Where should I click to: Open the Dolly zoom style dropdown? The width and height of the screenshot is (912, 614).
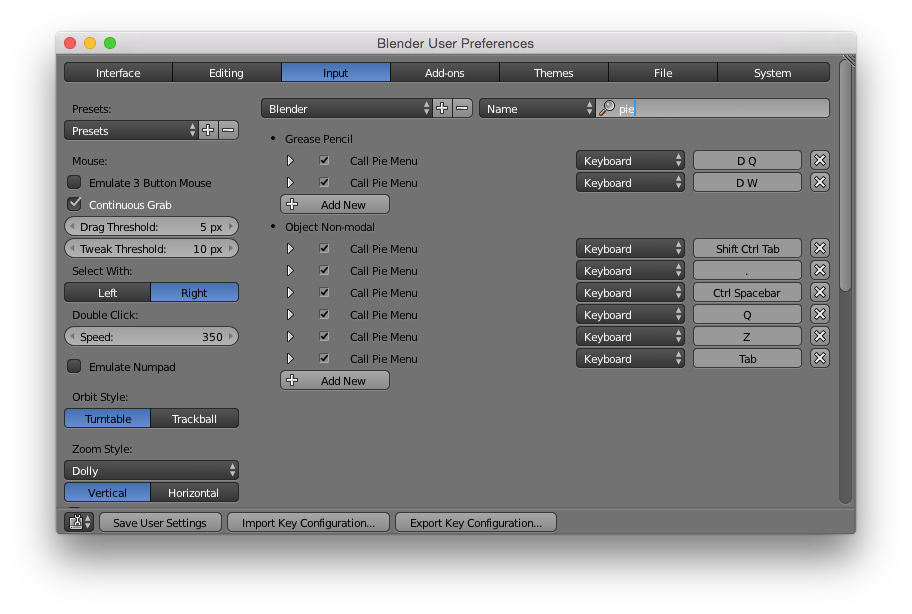[151, 470]
